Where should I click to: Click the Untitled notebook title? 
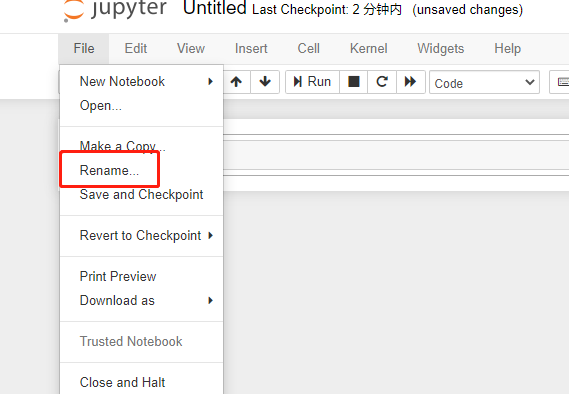[215, 9]
